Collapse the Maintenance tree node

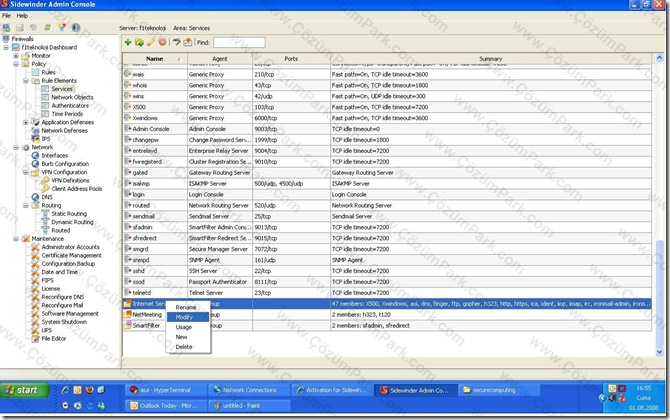pyautogui.click(x=16, y=239)
